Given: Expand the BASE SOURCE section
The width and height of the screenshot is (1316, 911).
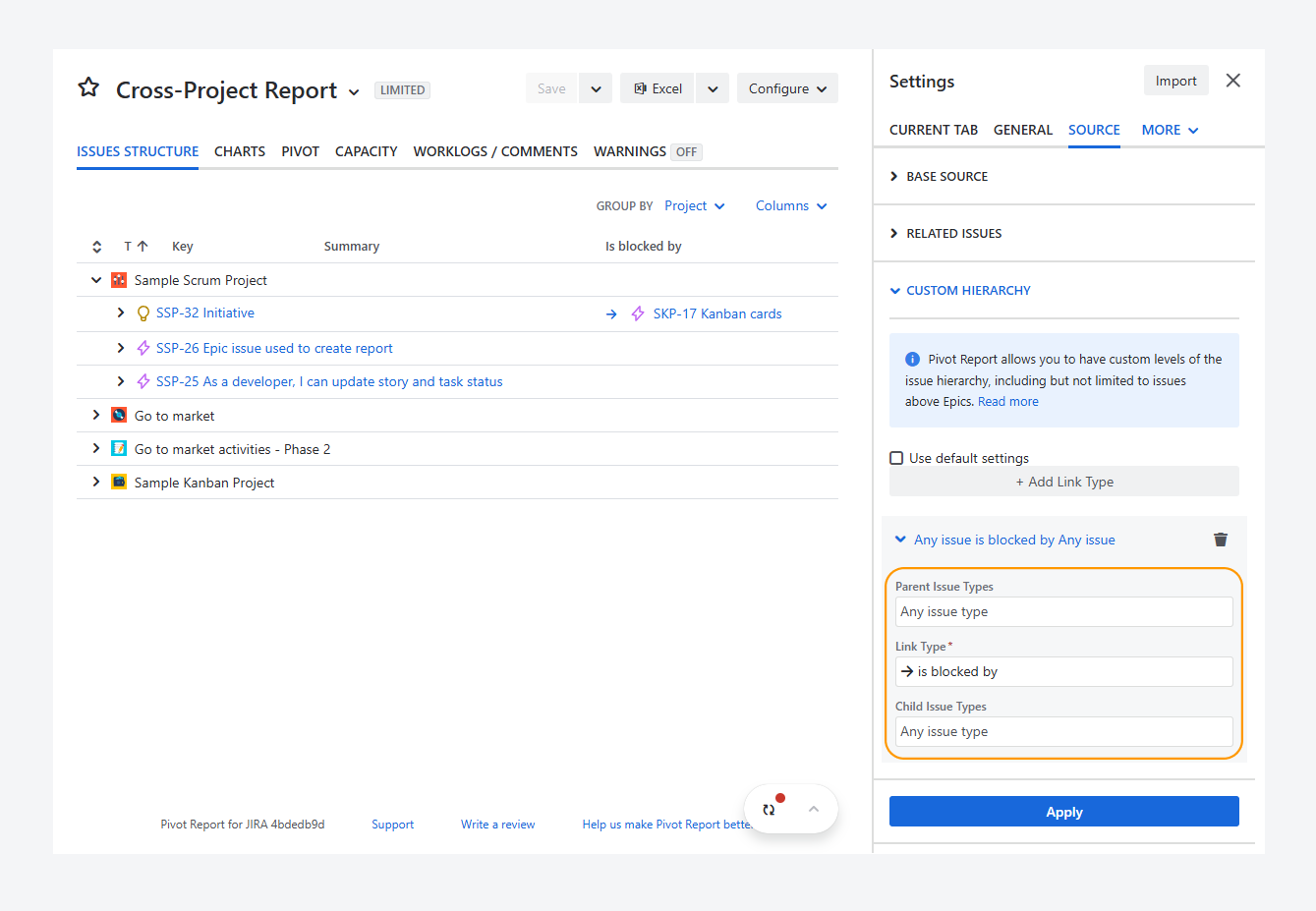Looking at the screenshot, I should 939,177.
